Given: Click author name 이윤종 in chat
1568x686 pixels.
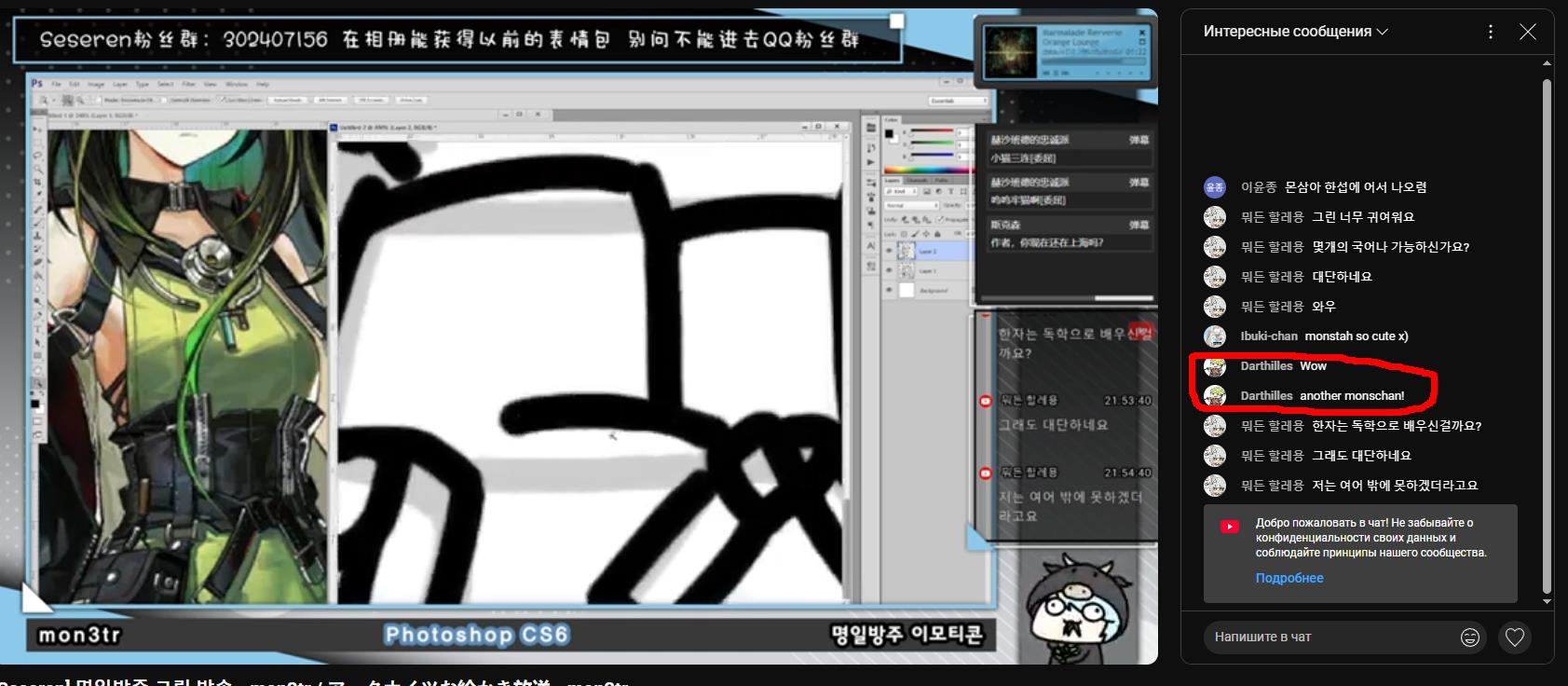Looking at the screenshot, I should (1259, 187).
